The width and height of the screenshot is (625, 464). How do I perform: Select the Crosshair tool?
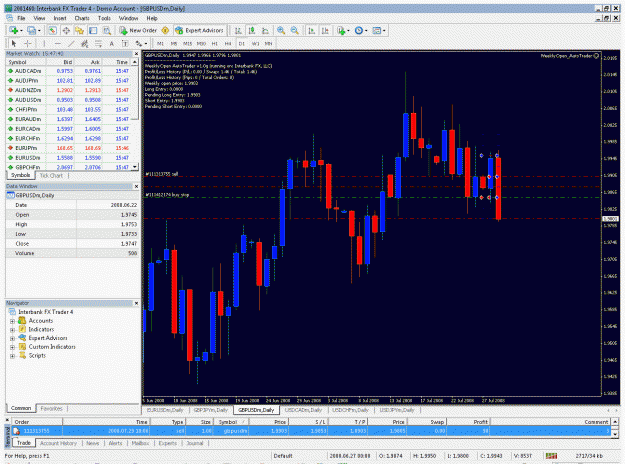coord(28,43)
